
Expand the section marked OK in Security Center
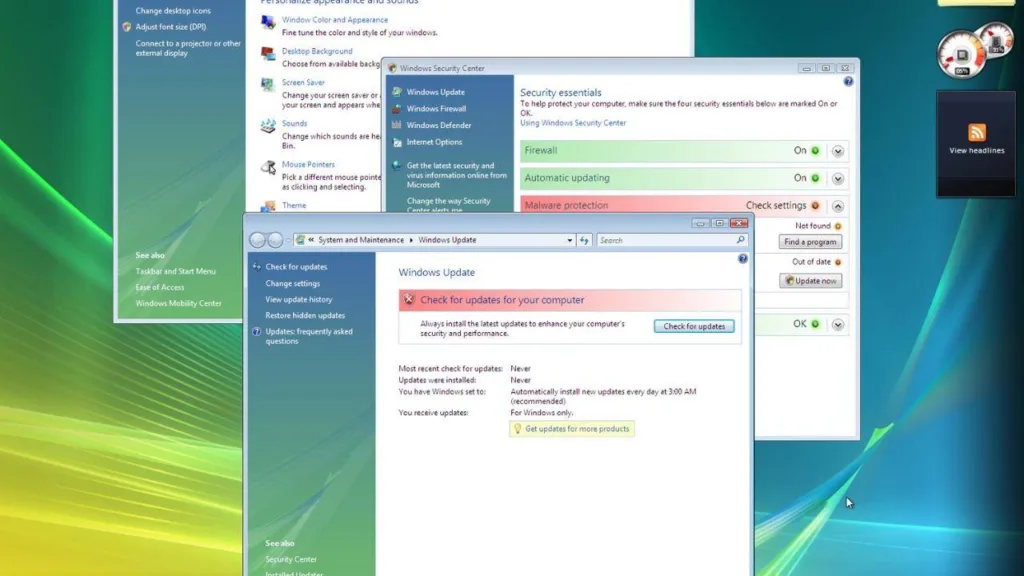[x=837, y=325]
